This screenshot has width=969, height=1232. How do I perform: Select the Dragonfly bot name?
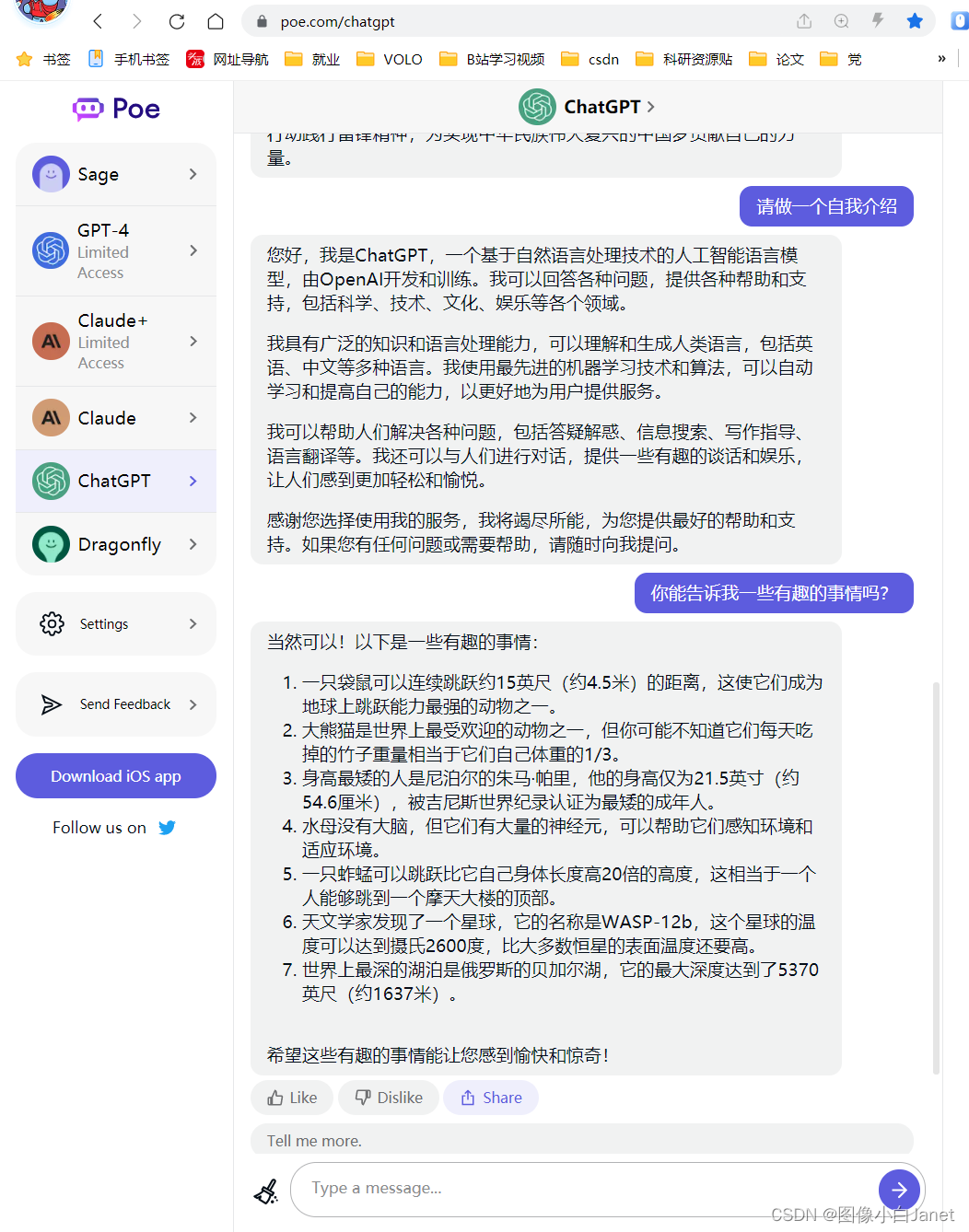tap(120, 544)
